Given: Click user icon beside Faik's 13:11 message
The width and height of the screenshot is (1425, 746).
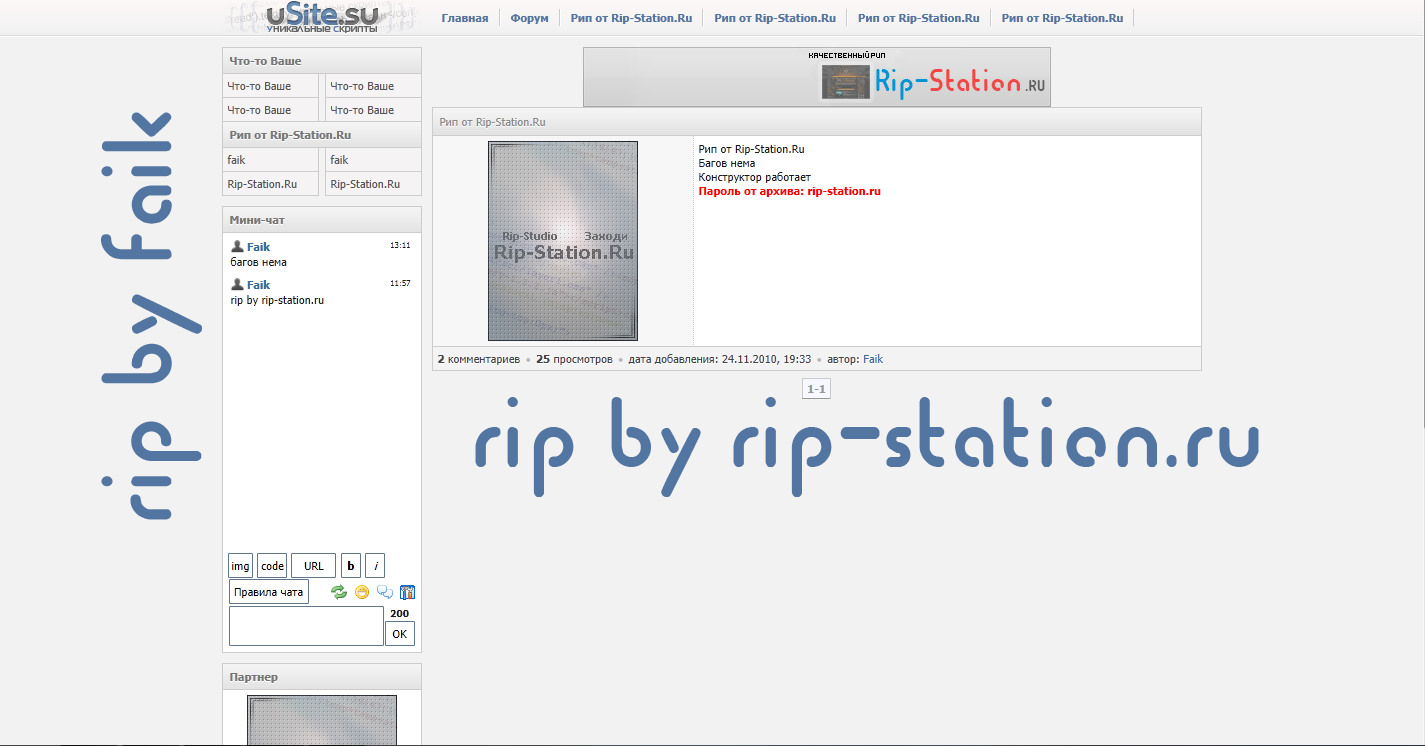Looking at the screenshot, I should 237,246.
